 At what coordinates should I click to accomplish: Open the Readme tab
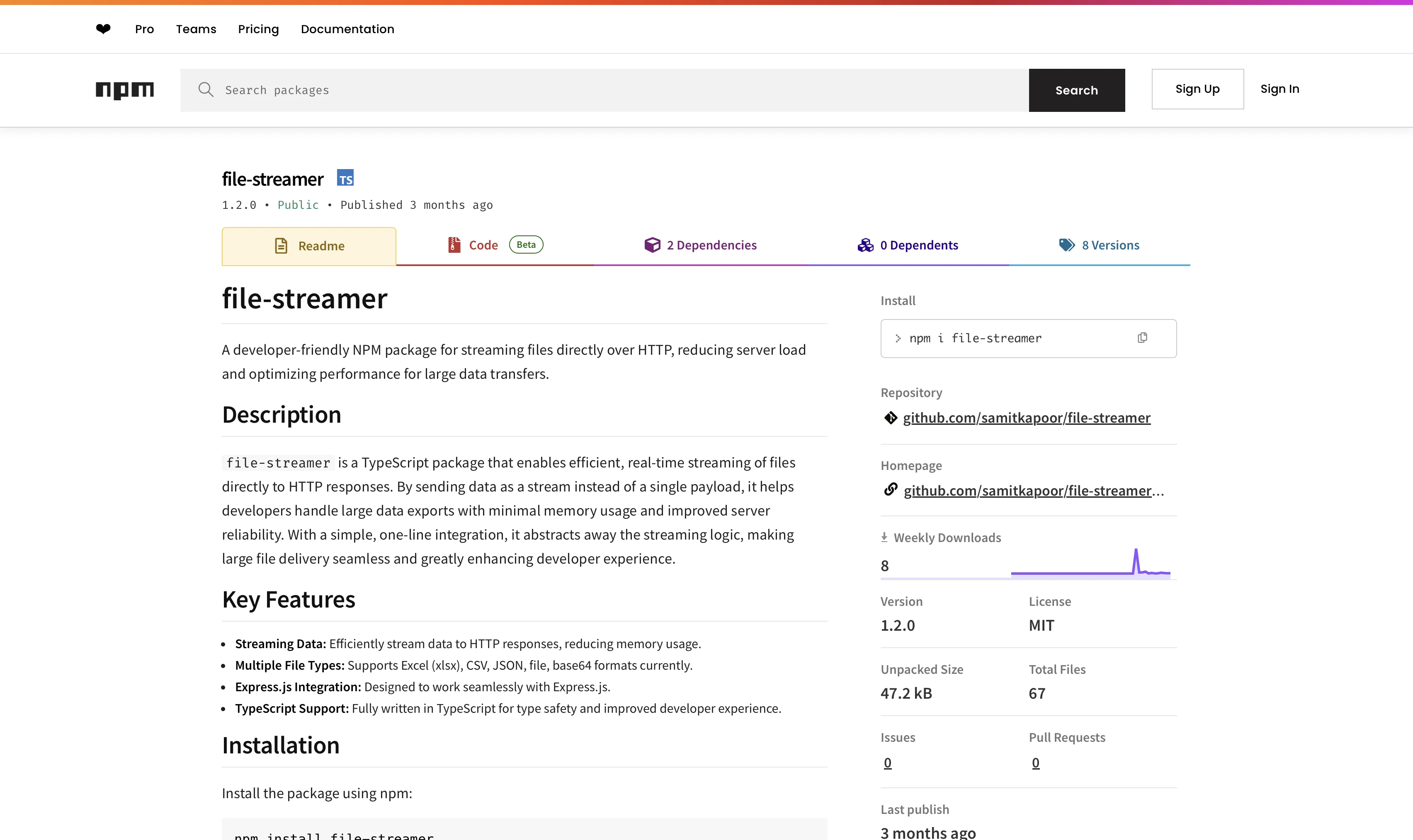(309, 246)
